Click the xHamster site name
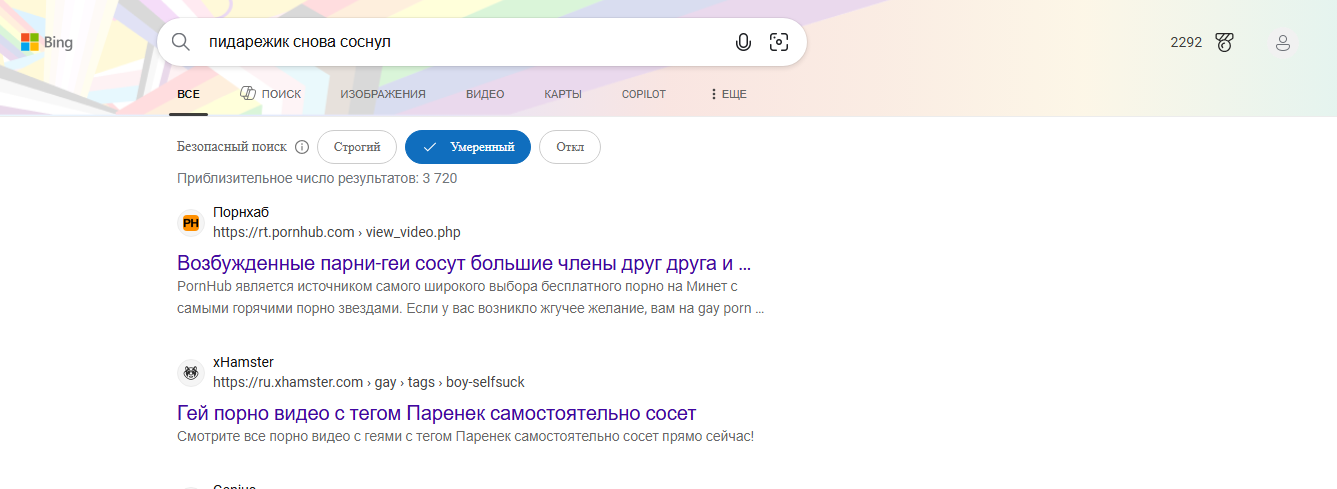 click(x=243, y=362)
